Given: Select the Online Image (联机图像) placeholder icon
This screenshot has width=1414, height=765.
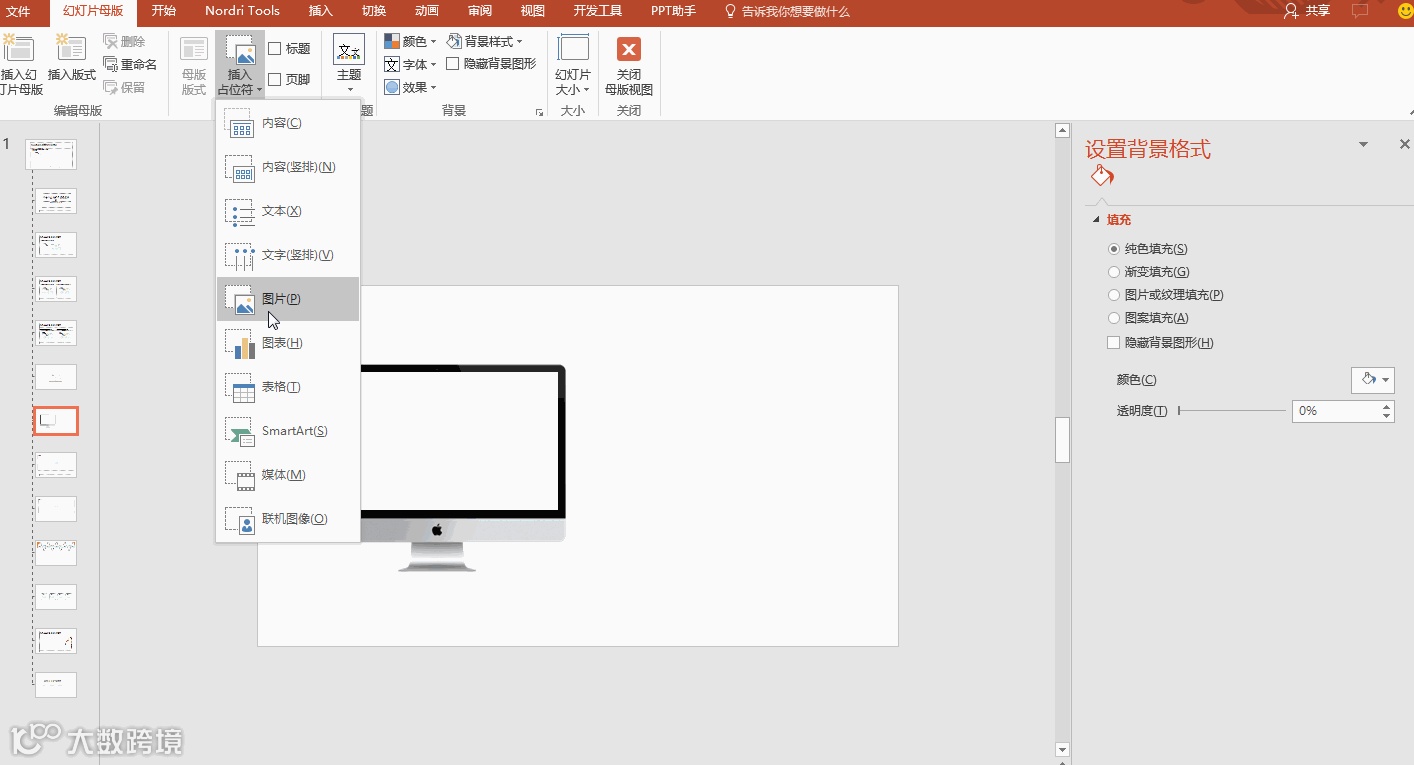Looking at the screenshot, I should (240, 519).
